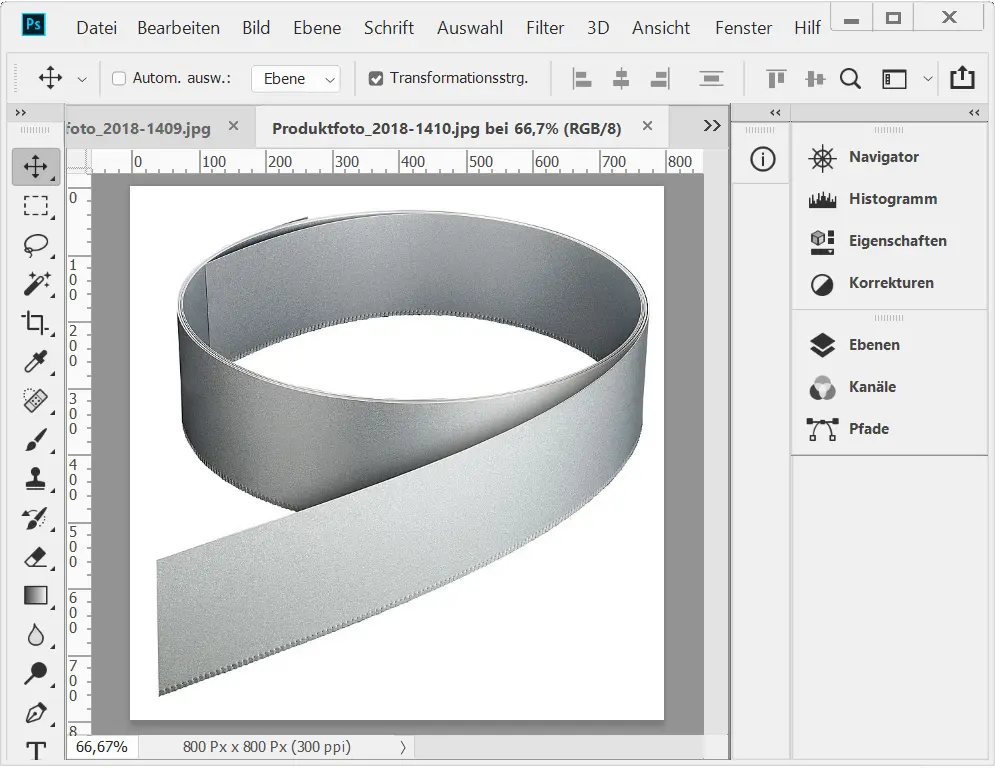The height and width of the screenshot is (768, 995).
Task: Select the Lasso tool
Action: click(x=36, y=245)
